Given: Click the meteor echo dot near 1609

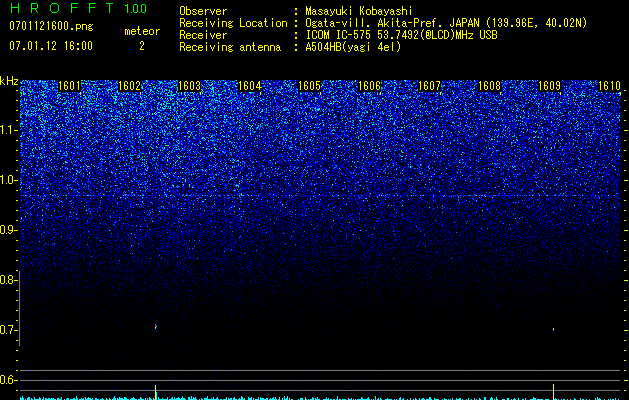Looking at the screenshot, I should click(554, 329).
